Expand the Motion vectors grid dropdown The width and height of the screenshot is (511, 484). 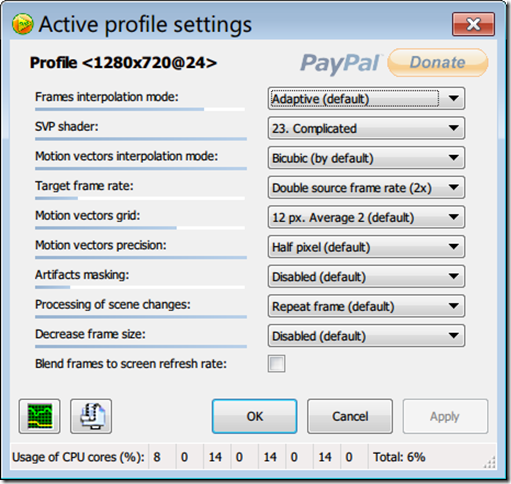tap(366, 217)
